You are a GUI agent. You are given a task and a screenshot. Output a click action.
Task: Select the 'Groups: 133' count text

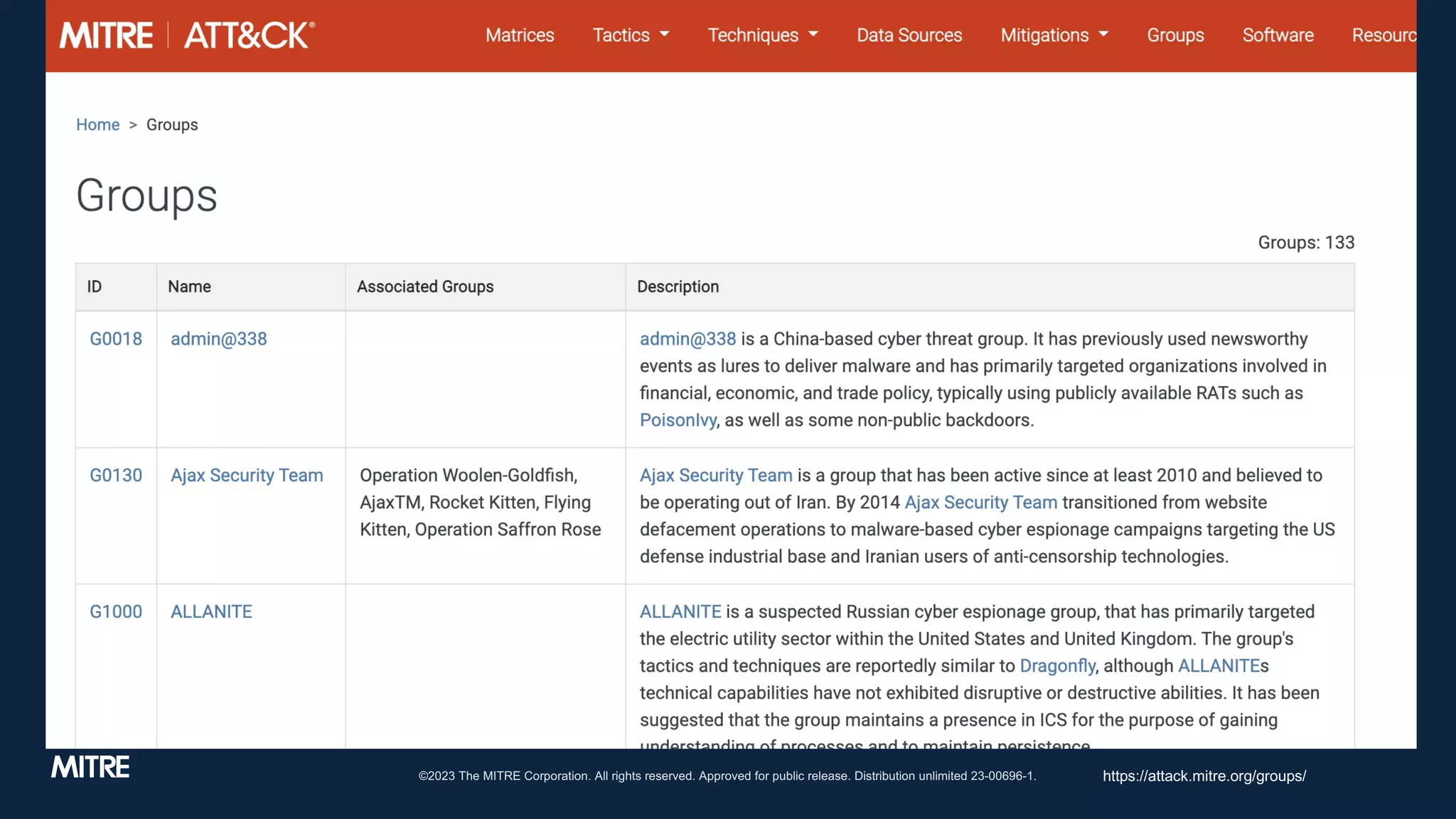pyautogui.click(x=1306, y=242)
